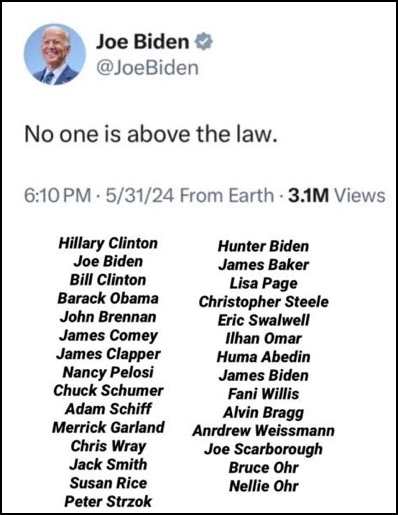The height and width of the screenshot is (515, 398).
Task: Click the 'From Earth' location text
Action: pos(227,195)
